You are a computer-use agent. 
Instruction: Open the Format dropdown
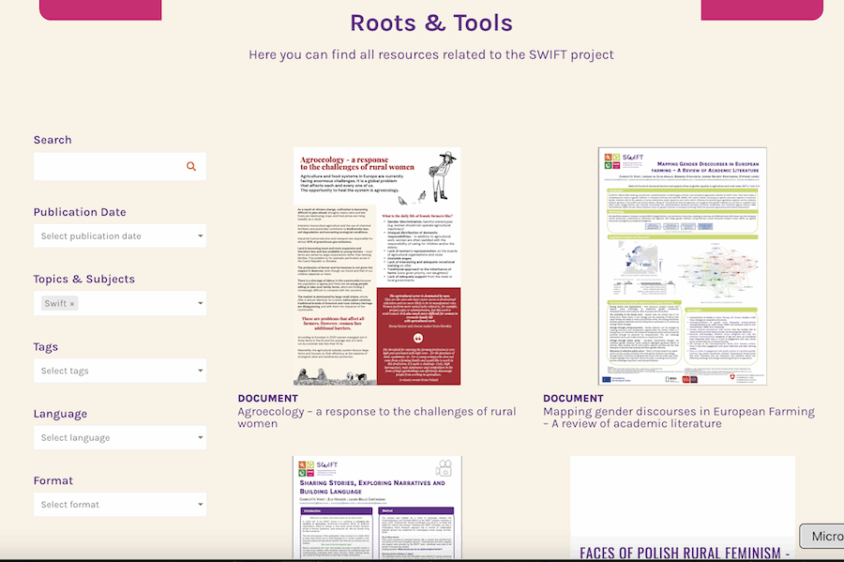[x=120, y=505]
